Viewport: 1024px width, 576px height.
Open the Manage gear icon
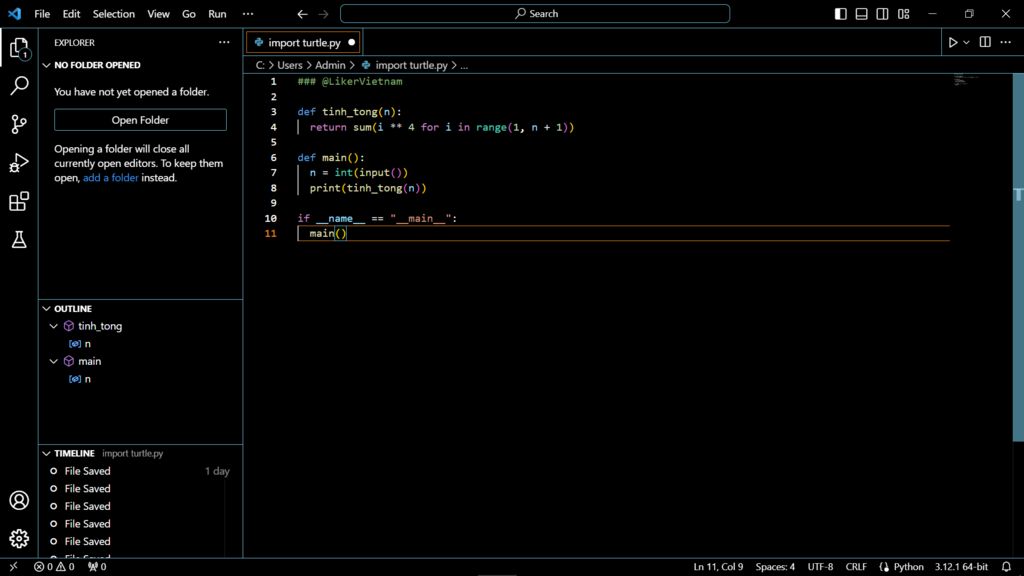pyautogui.click(x=19, y=539)
